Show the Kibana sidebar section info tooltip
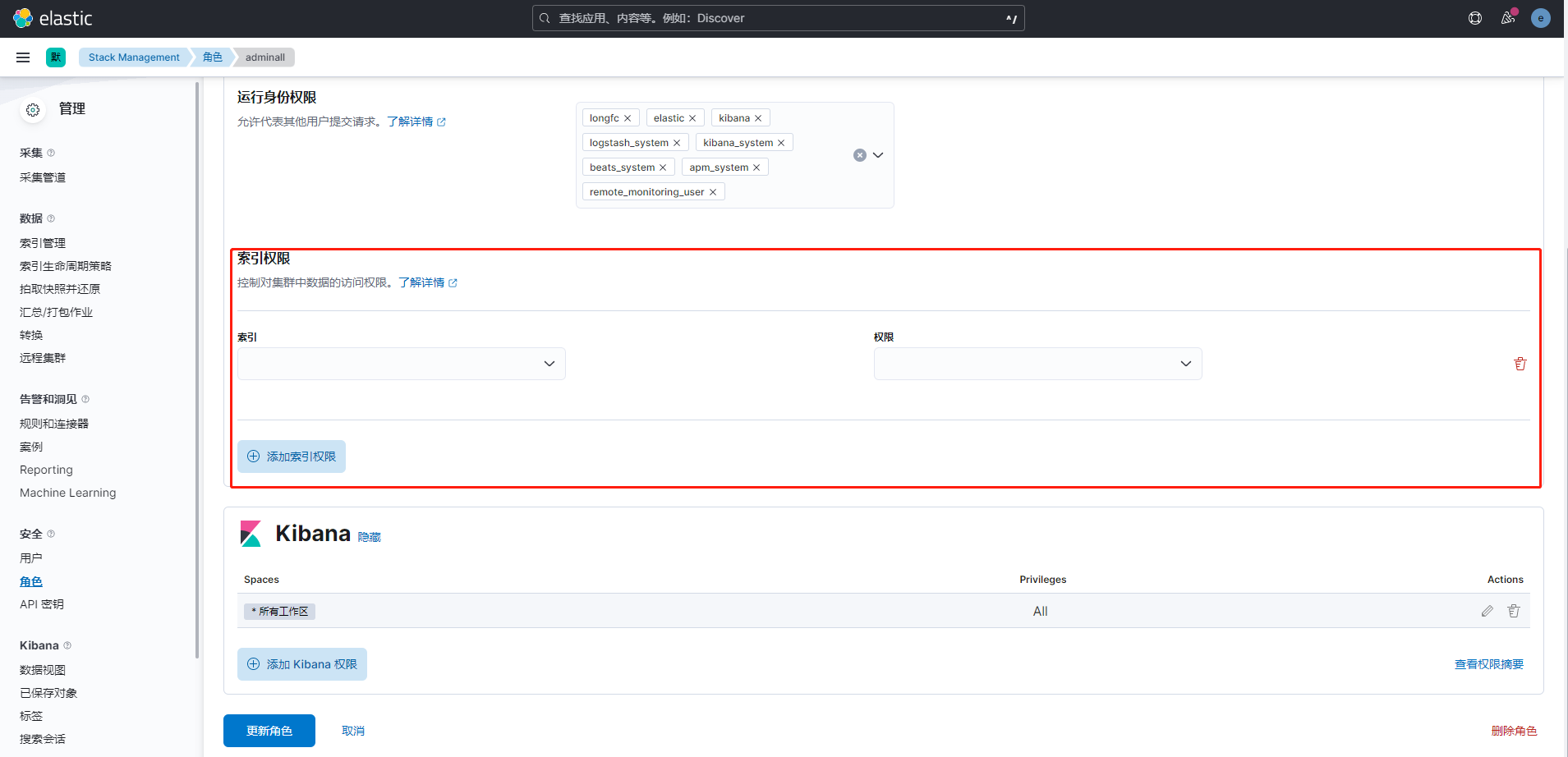This screenshot has width=1568, height=757. (67, 645)
